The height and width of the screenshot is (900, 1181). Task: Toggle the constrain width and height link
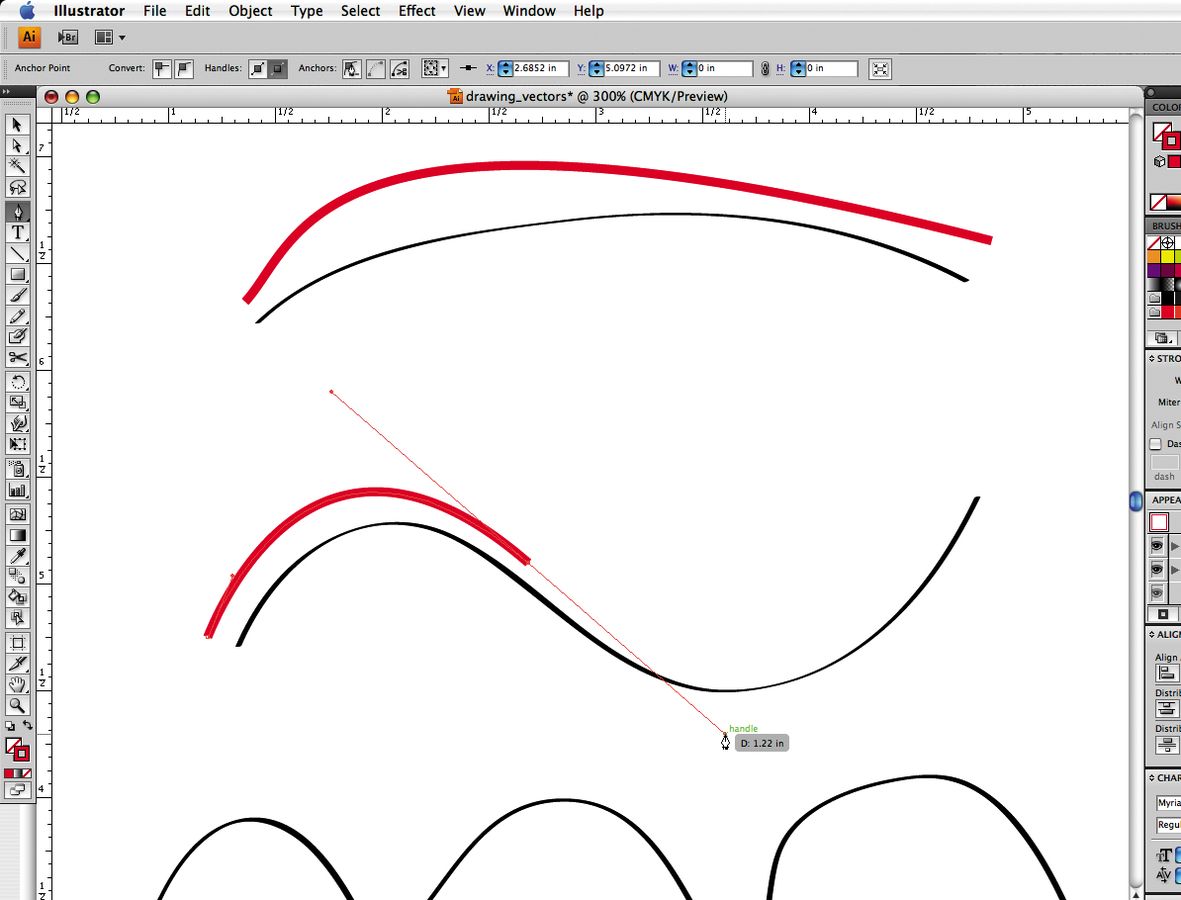click(x=765, y=69)
